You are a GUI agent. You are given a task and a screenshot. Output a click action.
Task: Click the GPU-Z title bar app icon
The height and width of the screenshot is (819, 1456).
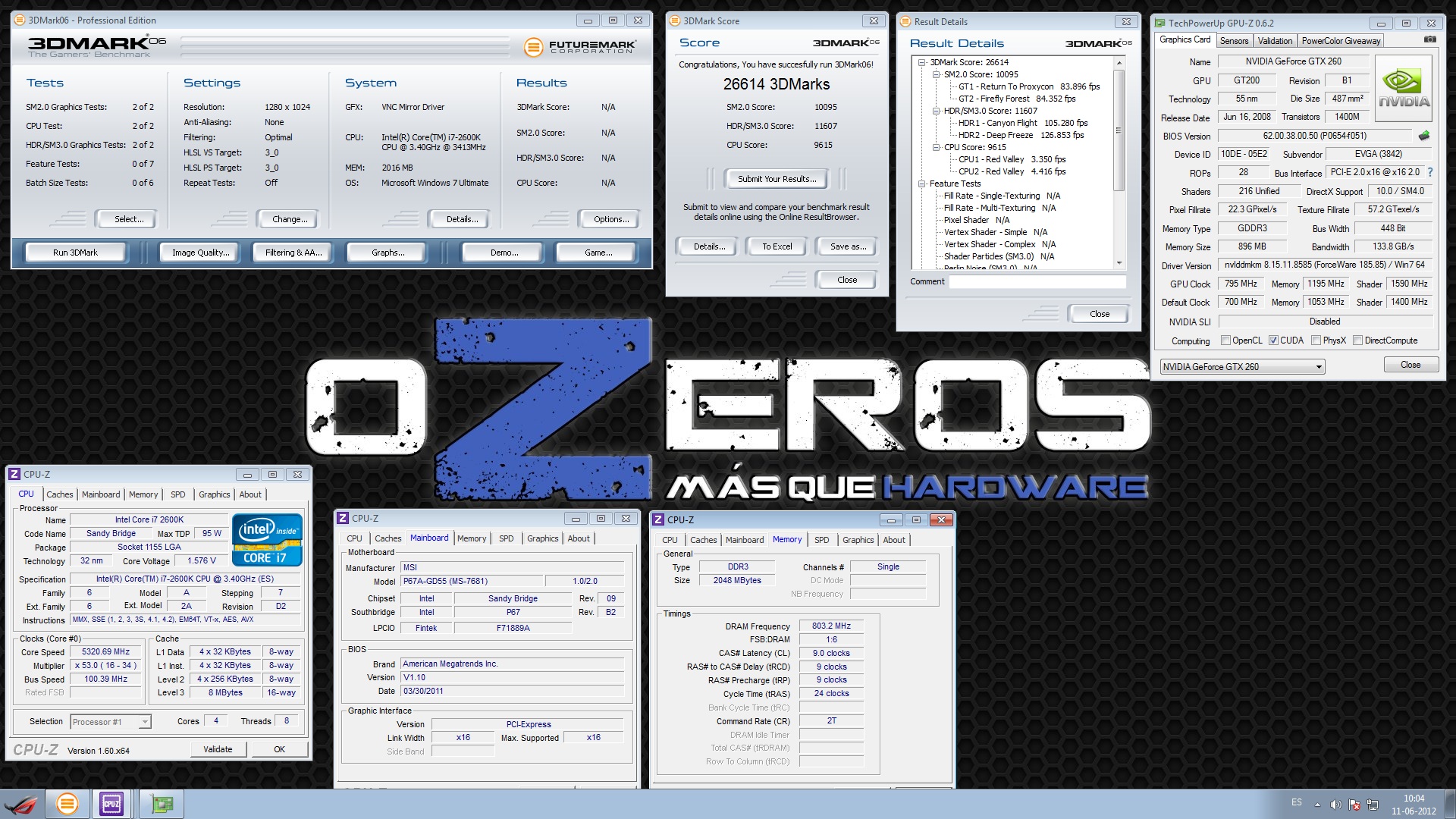point(1160,23)
